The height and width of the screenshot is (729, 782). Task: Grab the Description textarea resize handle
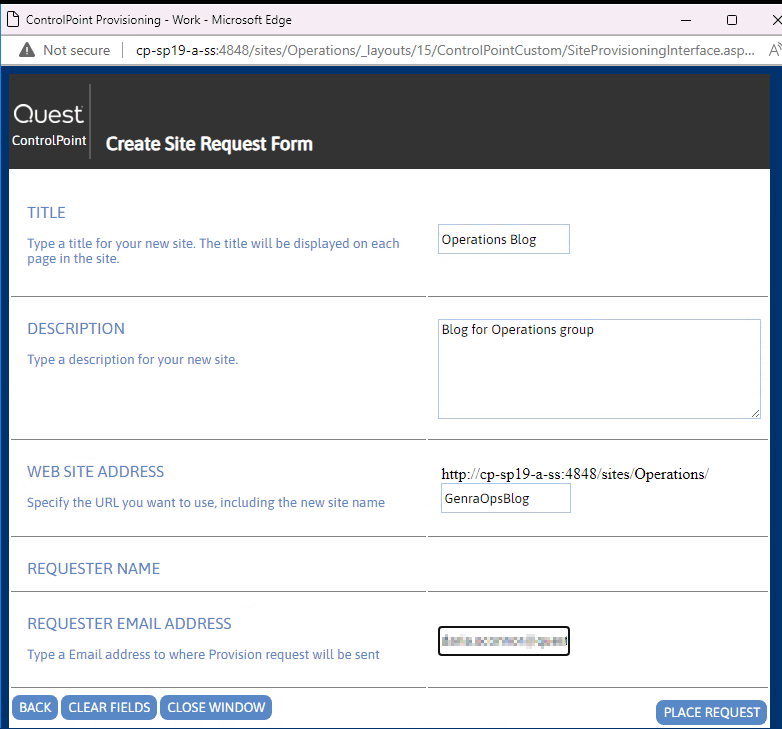click(x=755, y=413)
